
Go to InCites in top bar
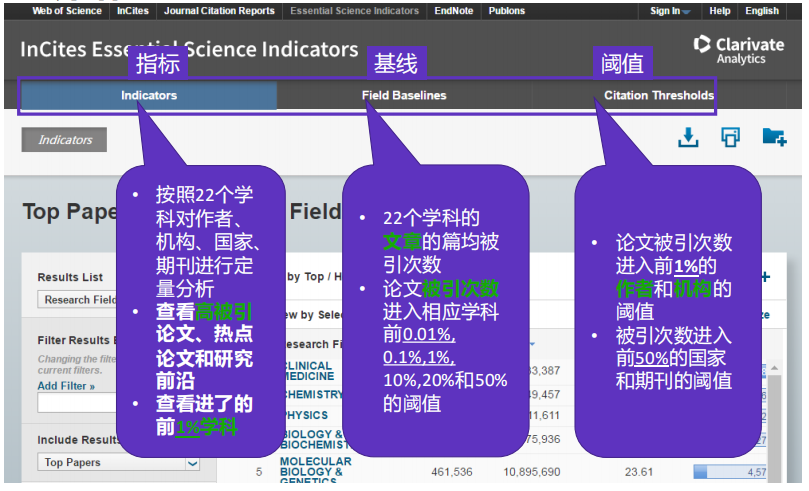[133, 11]
